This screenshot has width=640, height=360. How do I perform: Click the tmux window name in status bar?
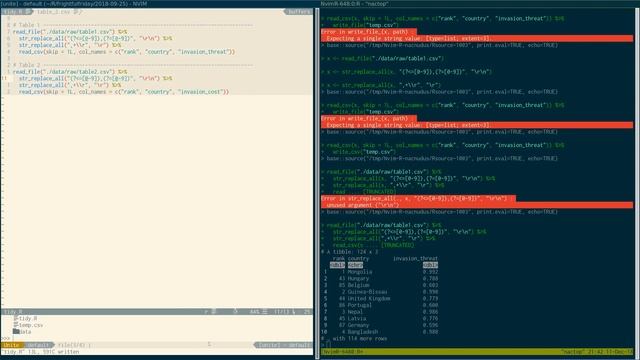[343, 351]
